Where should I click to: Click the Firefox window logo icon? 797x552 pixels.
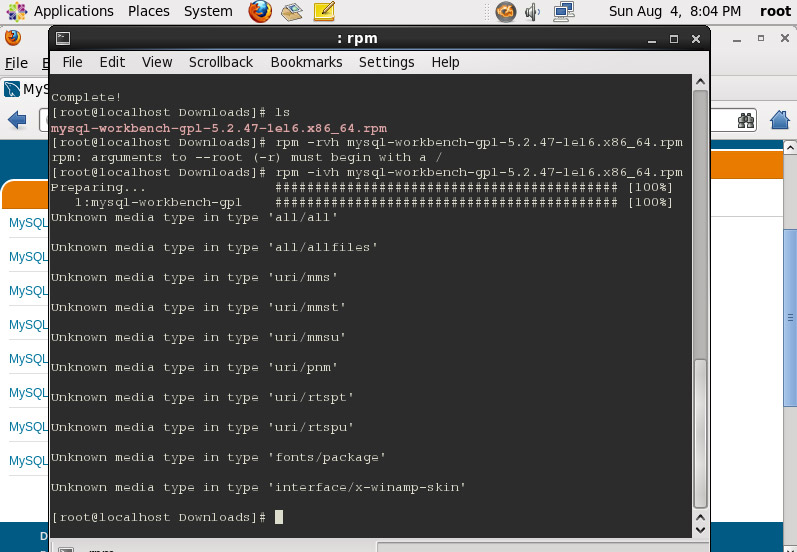tap(13, 38)
